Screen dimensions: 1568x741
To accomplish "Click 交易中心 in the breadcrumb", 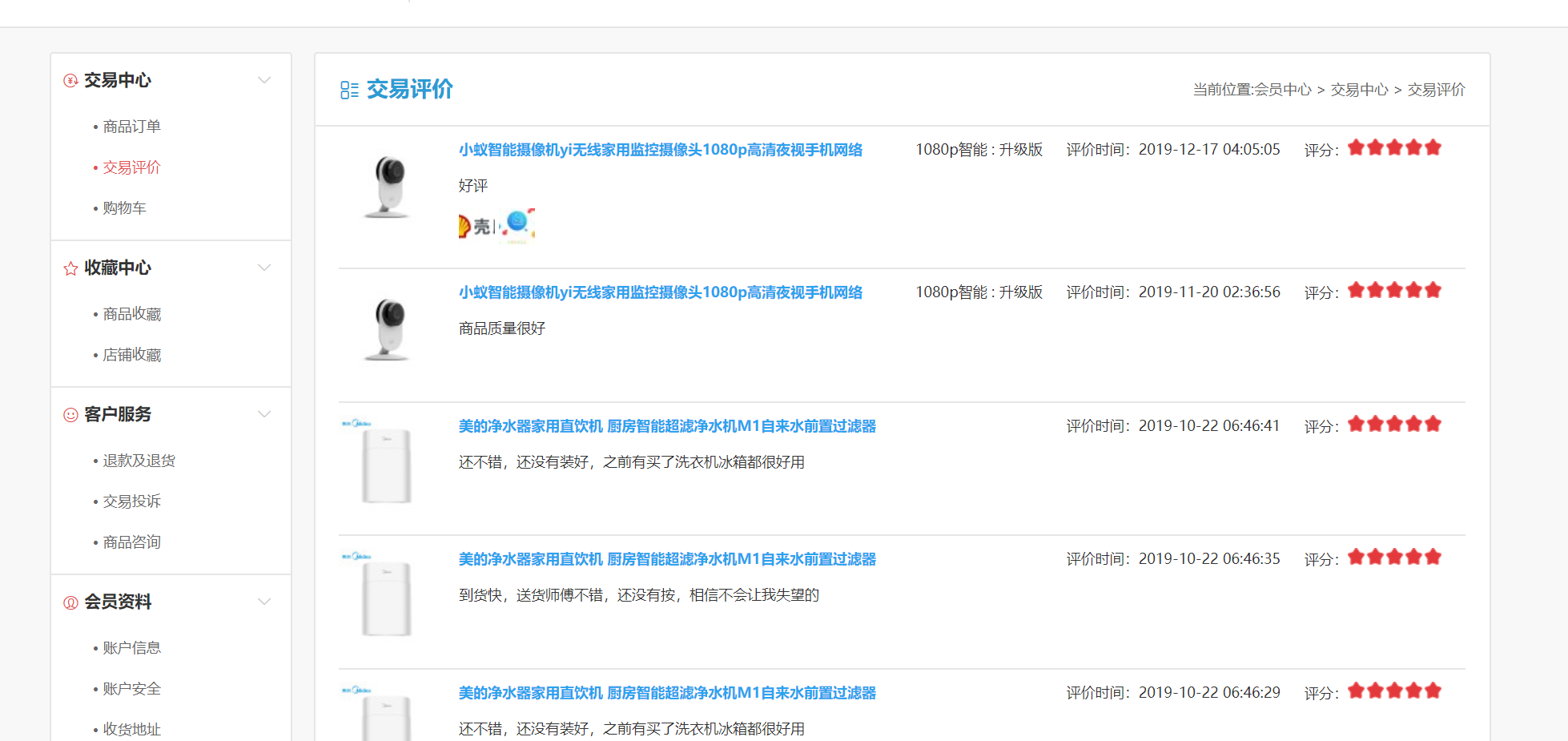I will 1360,90.
